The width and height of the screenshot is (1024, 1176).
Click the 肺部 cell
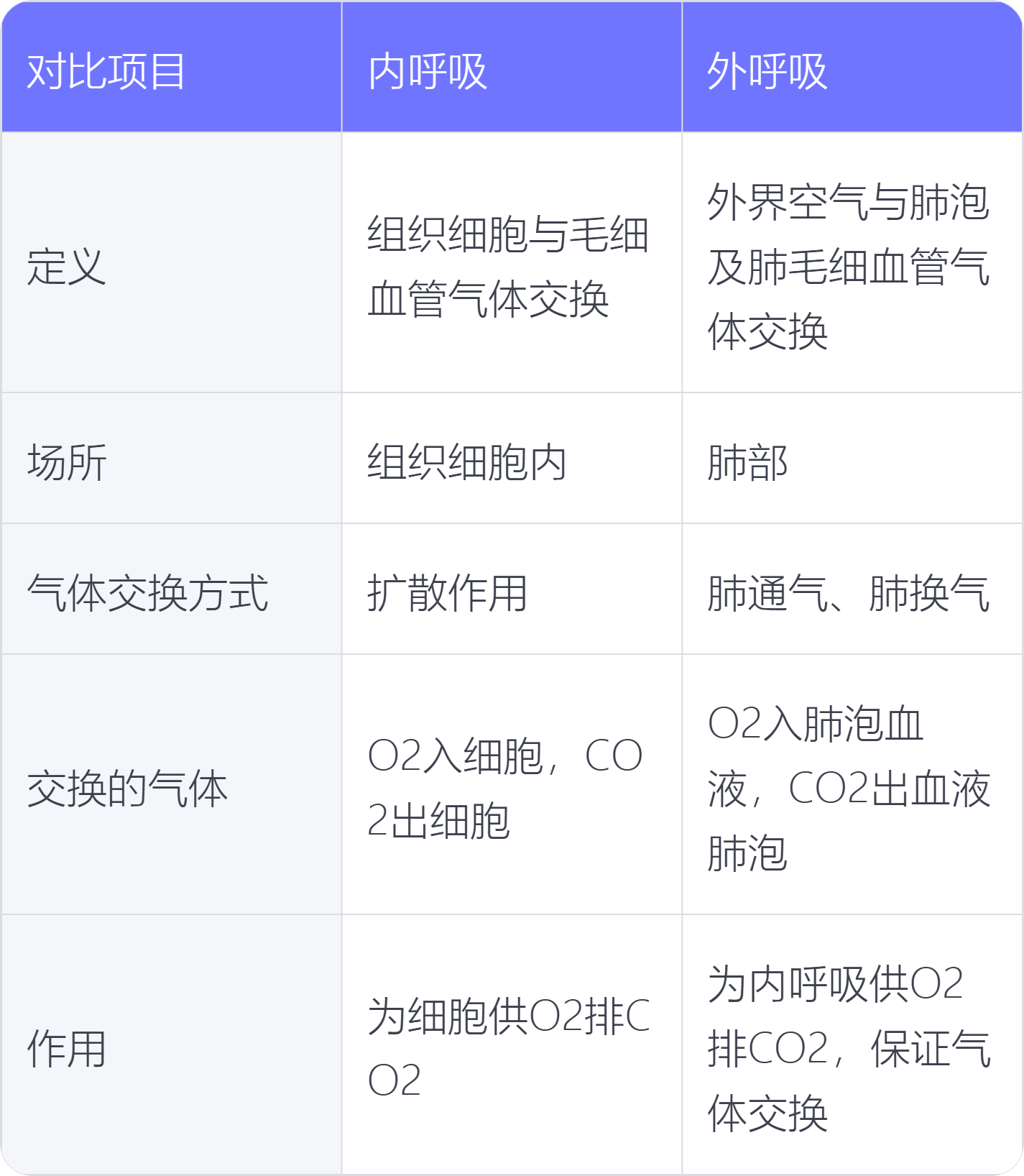747,461
